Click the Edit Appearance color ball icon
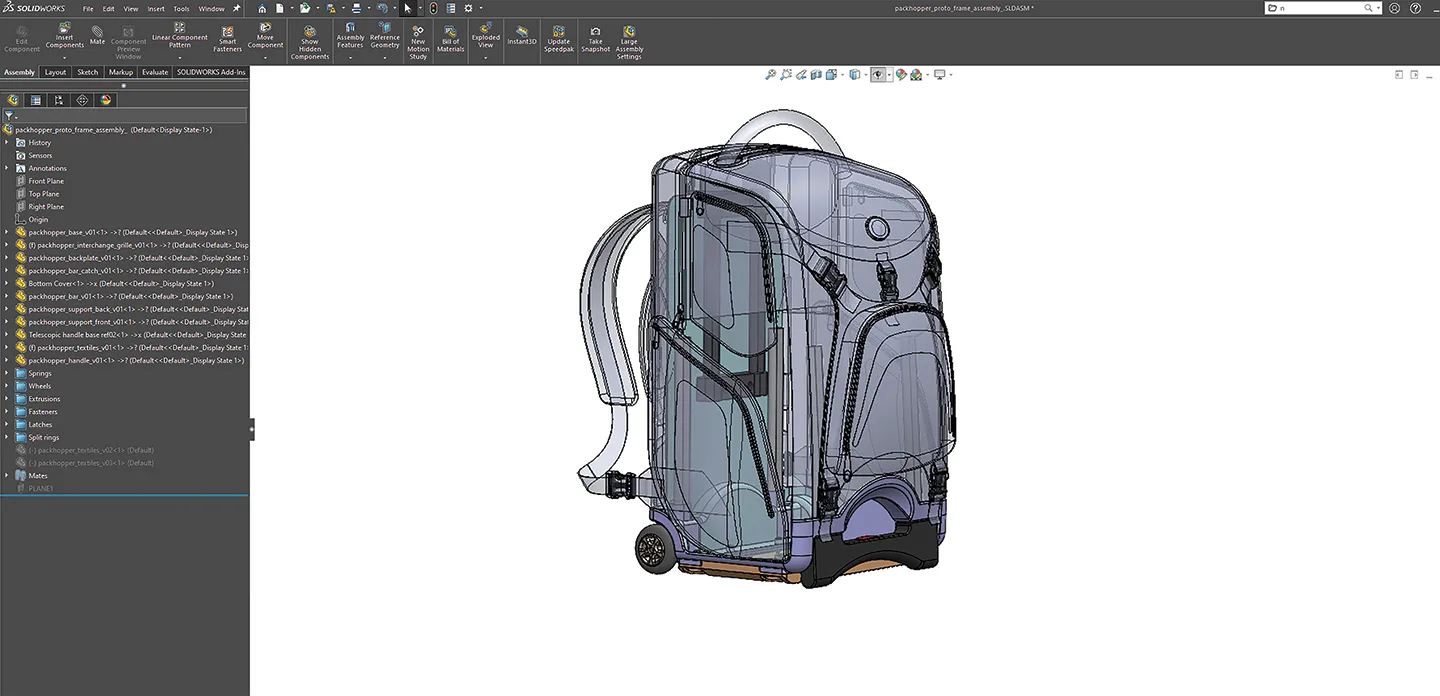1440x696 pixels. [x=901, y=74]
